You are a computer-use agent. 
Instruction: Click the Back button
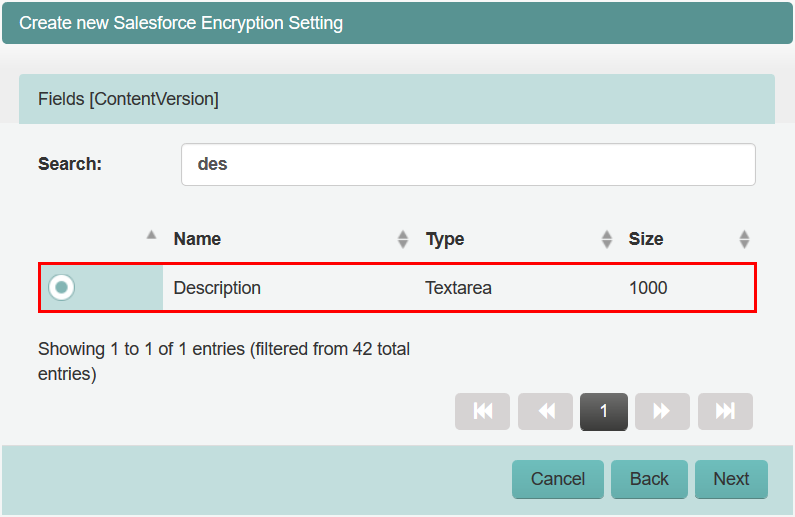[x=649, y=479]
